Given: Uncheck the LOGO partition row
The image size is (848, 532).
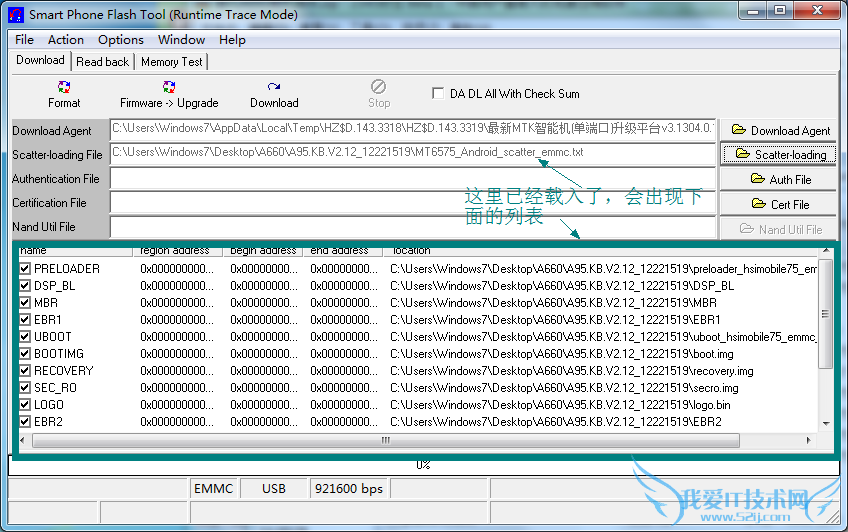Looking at the screenshot, I should (26, 405).
